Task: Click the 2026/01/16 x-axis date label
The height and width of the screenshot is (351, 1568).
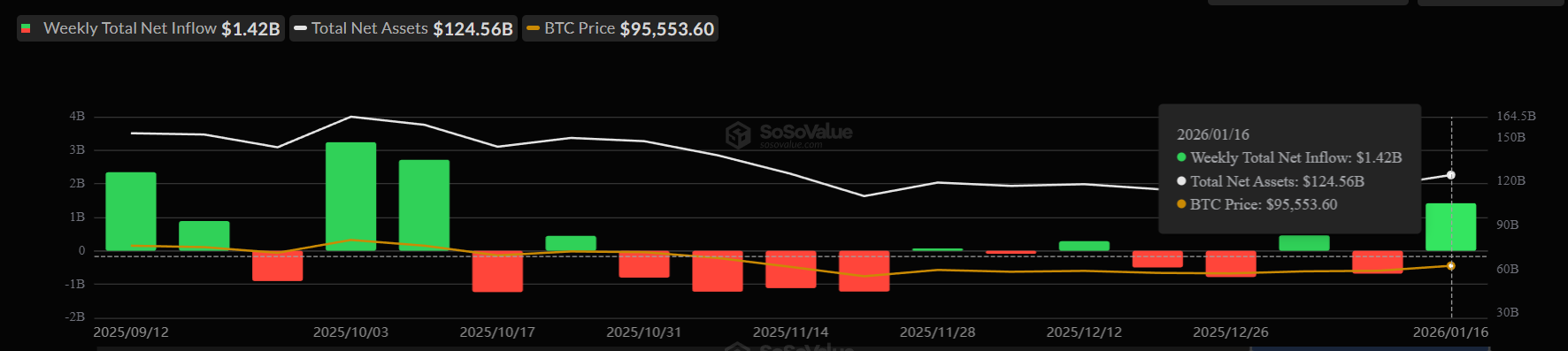Action: point(1450,332)
